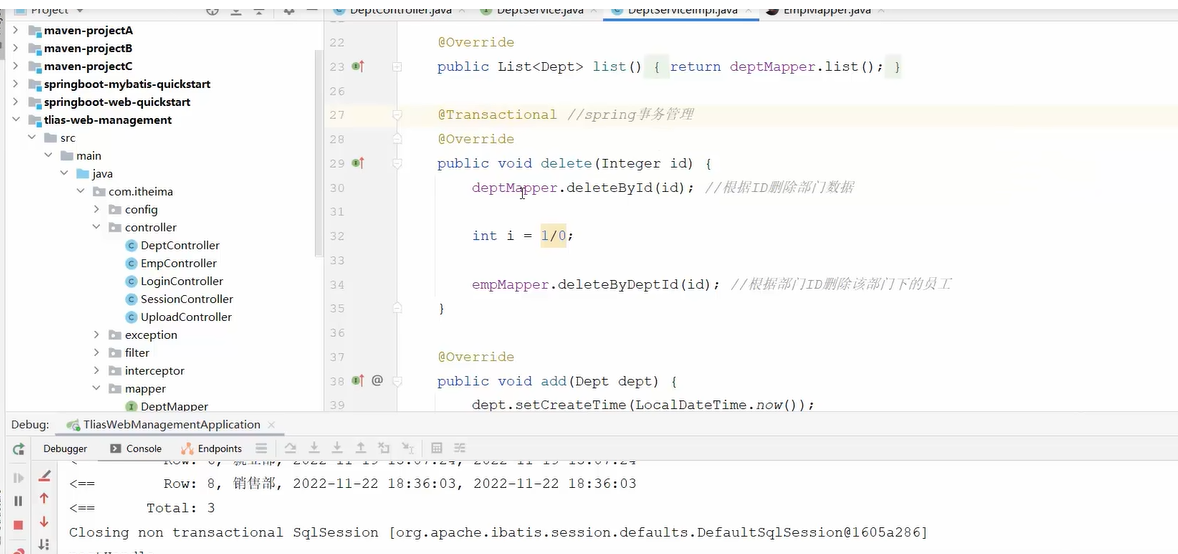Click Collapse All in Project panel header
The image size is (1178, 554).
click(x=259, y=11)
